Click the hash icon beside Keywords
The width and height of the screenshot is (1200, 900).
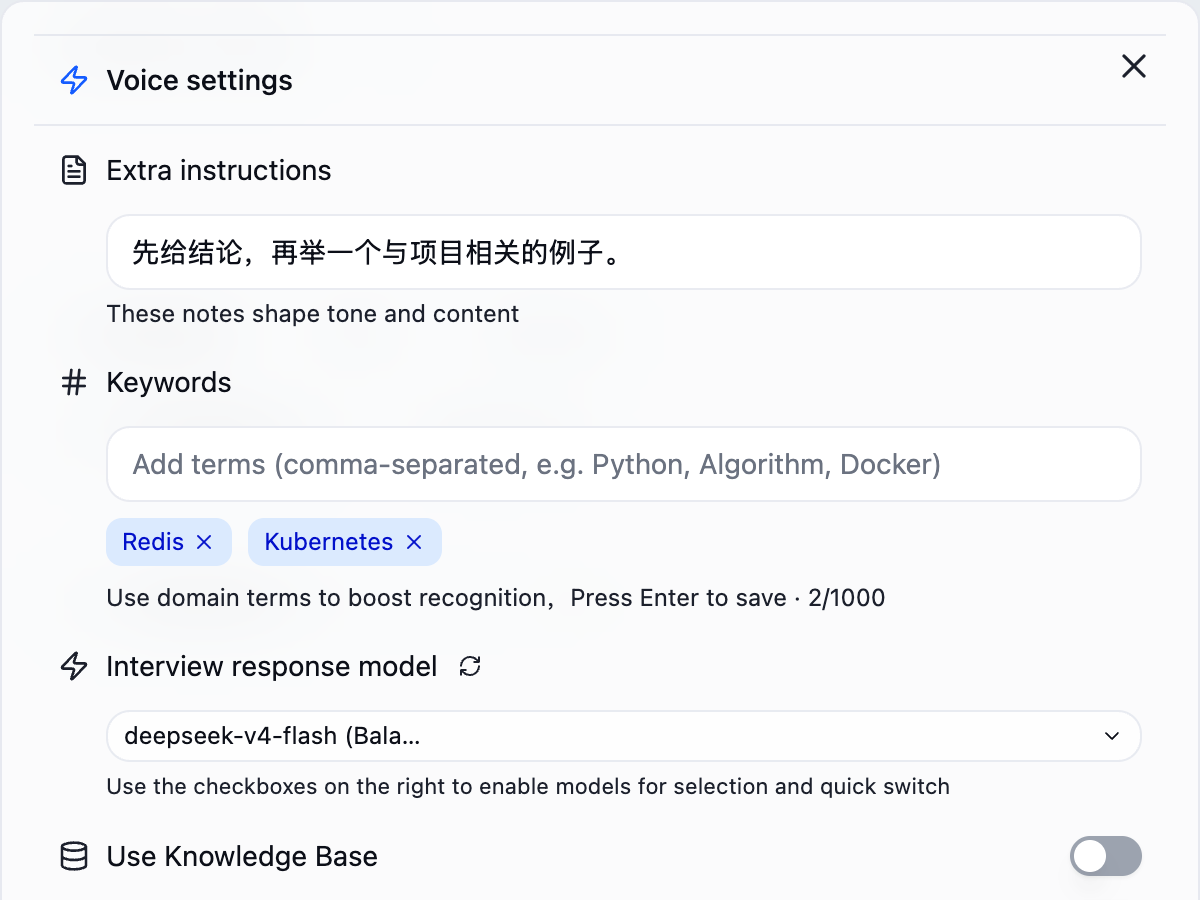click(74, 382)
